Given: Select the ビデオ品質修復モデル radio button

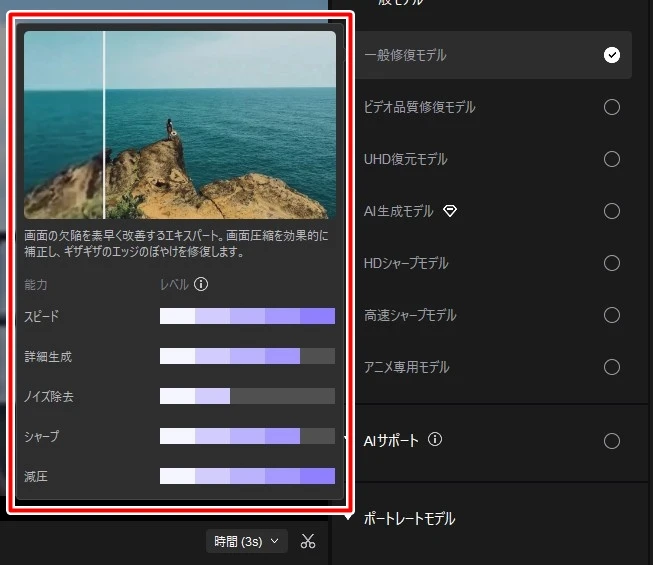Looking at the screenshot, I should [x=611, y=107].
